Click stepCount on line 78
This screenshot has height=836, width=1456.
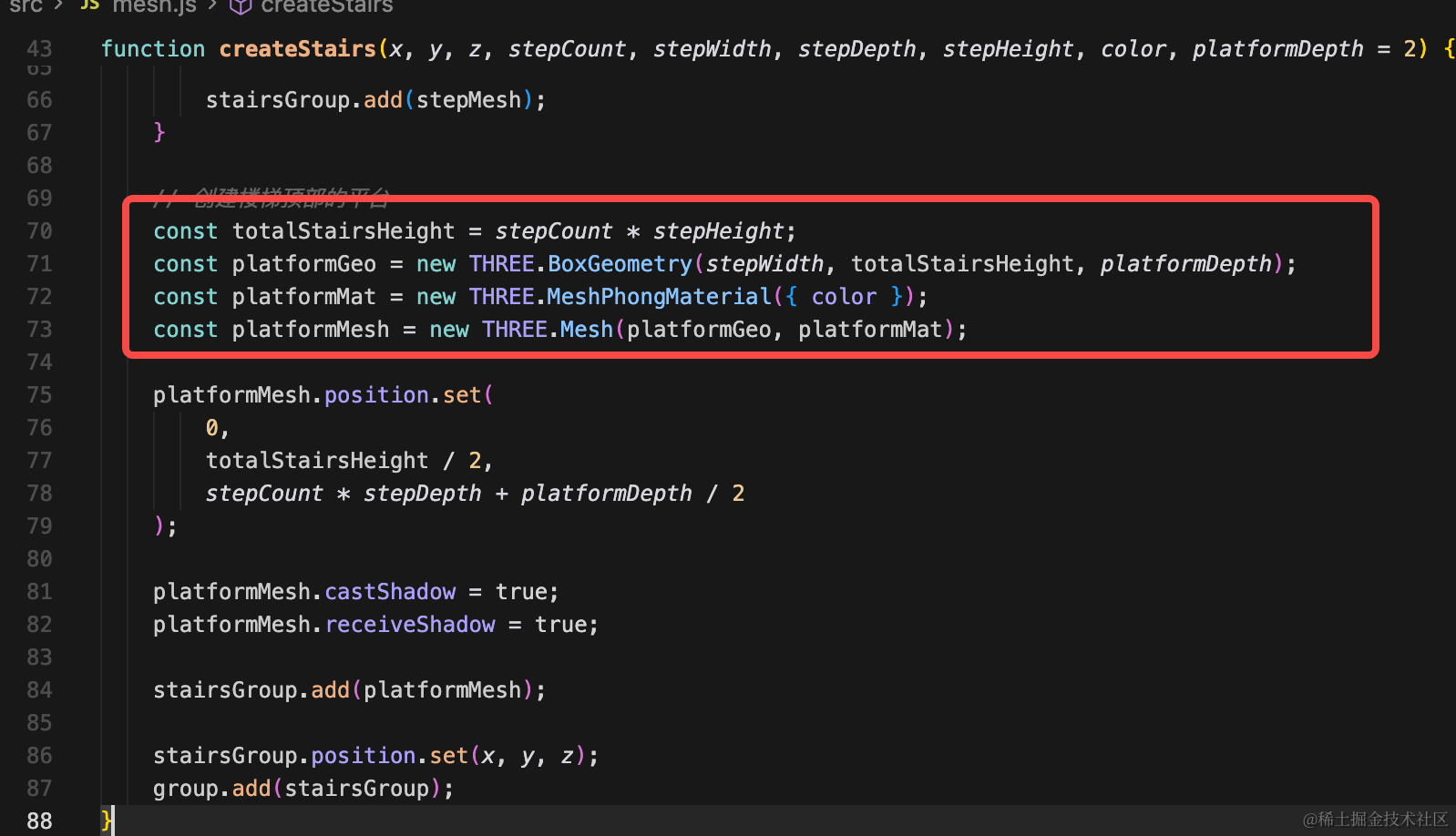click(x=264, y=494)
